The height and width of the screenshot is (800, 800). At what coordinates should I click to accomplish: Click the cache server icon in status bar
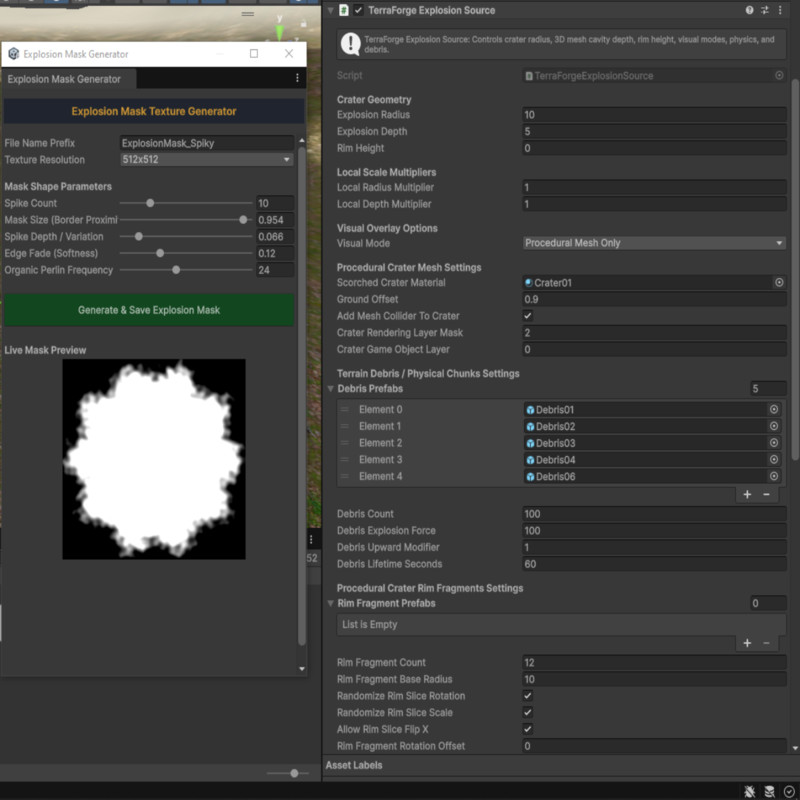[769, 791]
